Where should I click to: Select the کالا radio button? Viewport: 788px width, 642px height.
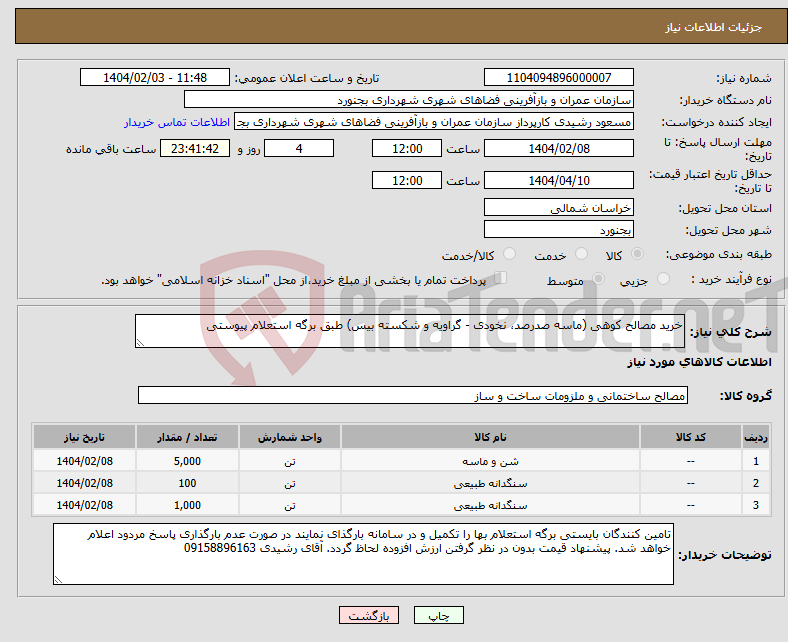coord(637,254)
